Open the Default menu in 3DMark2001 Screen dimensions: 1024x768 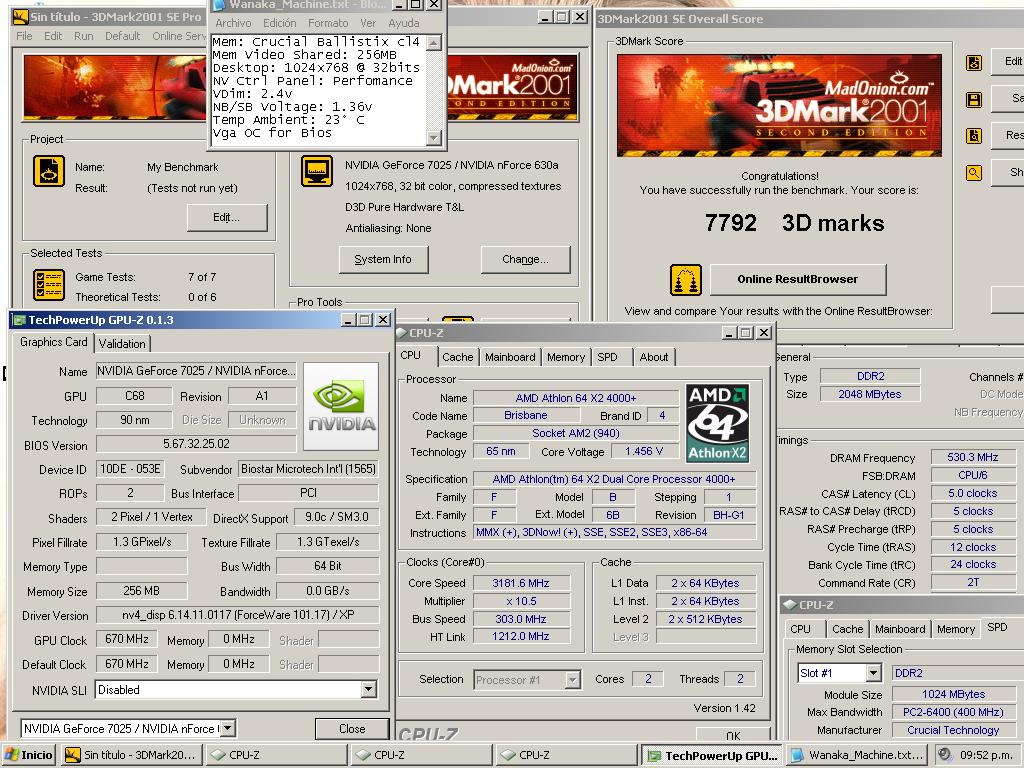click(122, 36)
